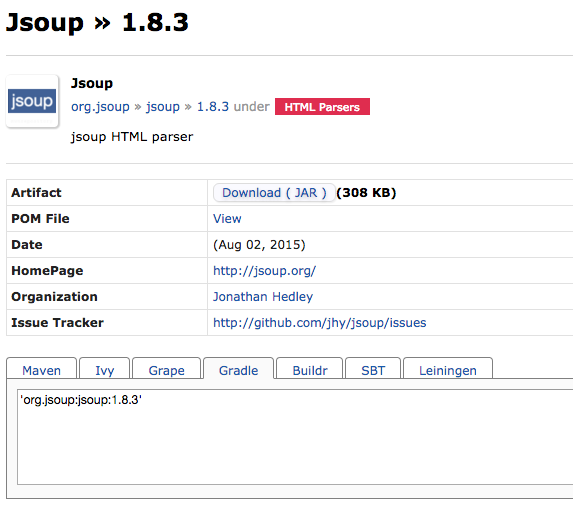573x509 pixels.
Task: Open the 1.8.3 version breadcrumb link
Action: (x=213, y=107)
